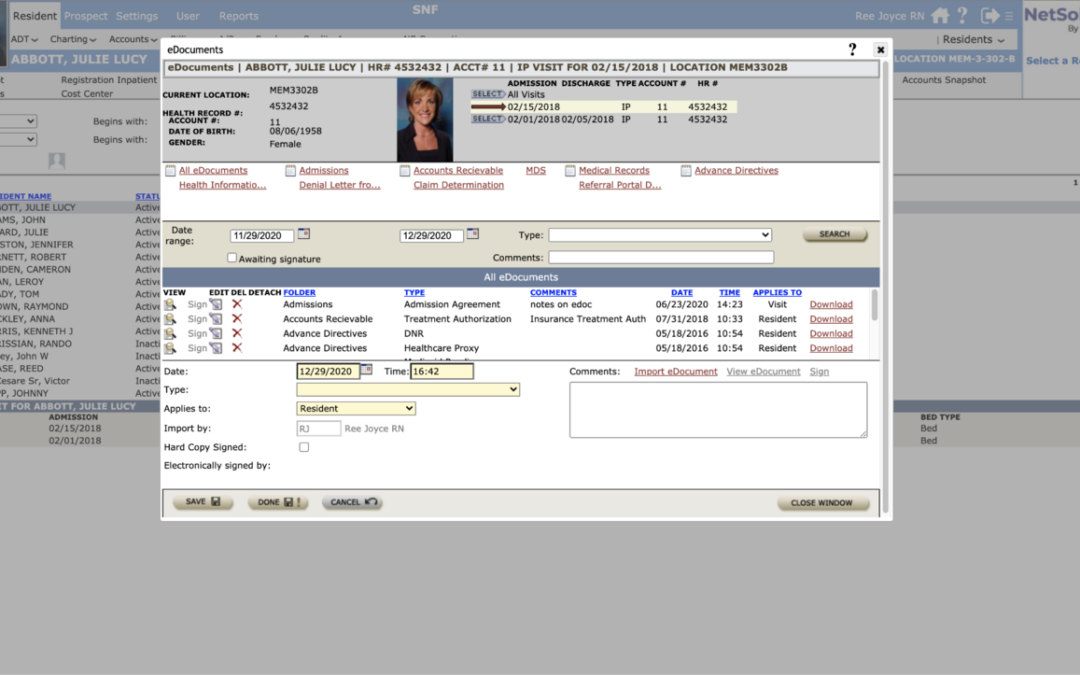Click view icon for Admission Agreement document
This screenshot has width=1080, height=675.
point(170,305)
